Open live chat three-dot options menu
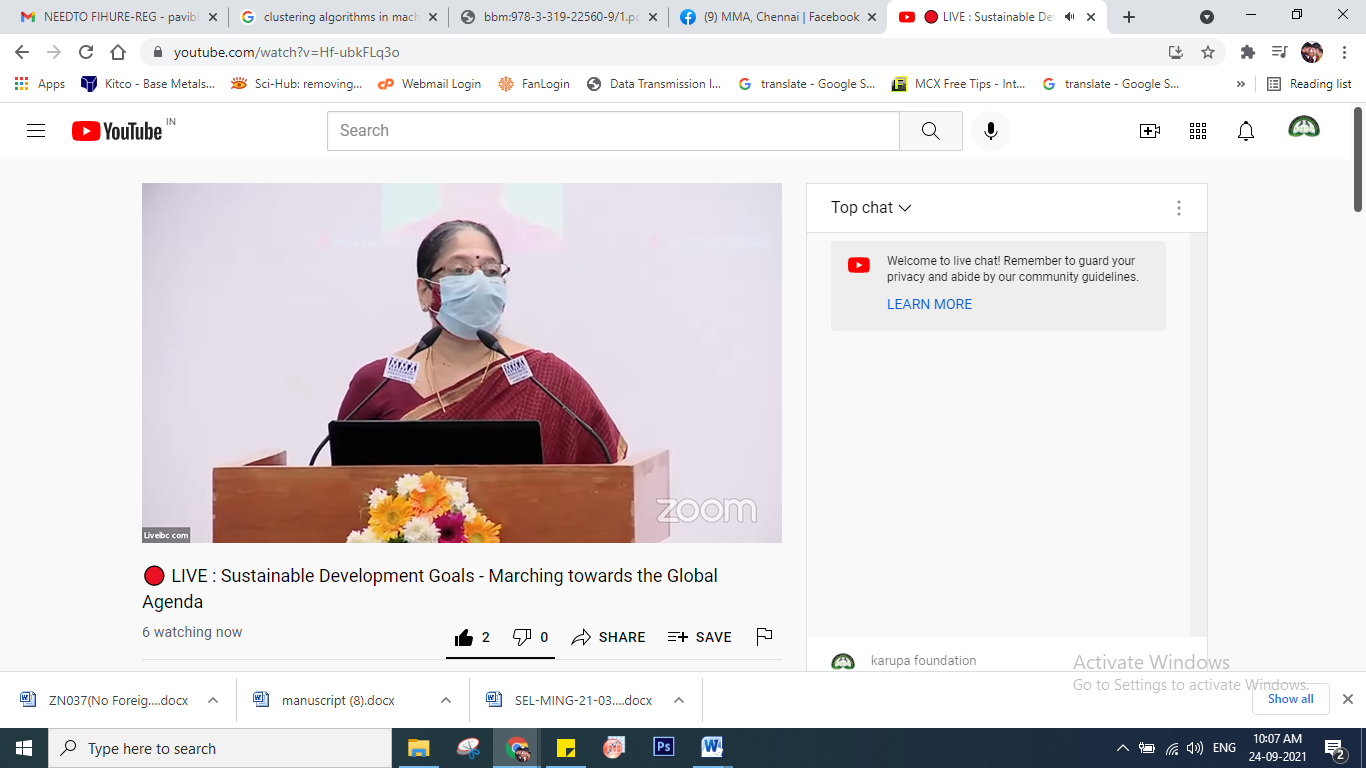This screenshot has height=768, width=1366. [1179, 208]
